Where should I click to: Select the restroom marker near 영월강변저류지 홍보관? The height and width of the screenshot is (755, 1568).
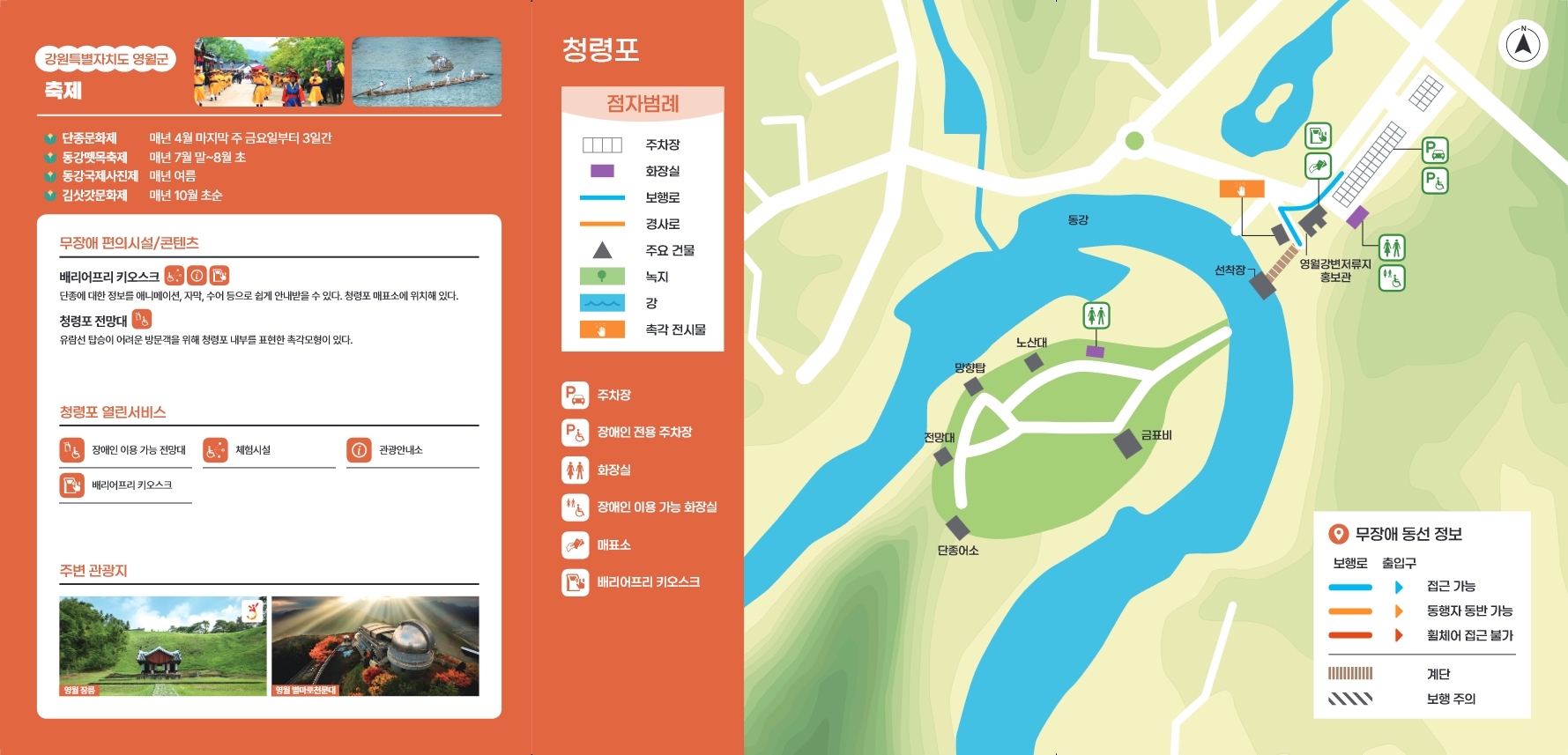(1392, 248)
